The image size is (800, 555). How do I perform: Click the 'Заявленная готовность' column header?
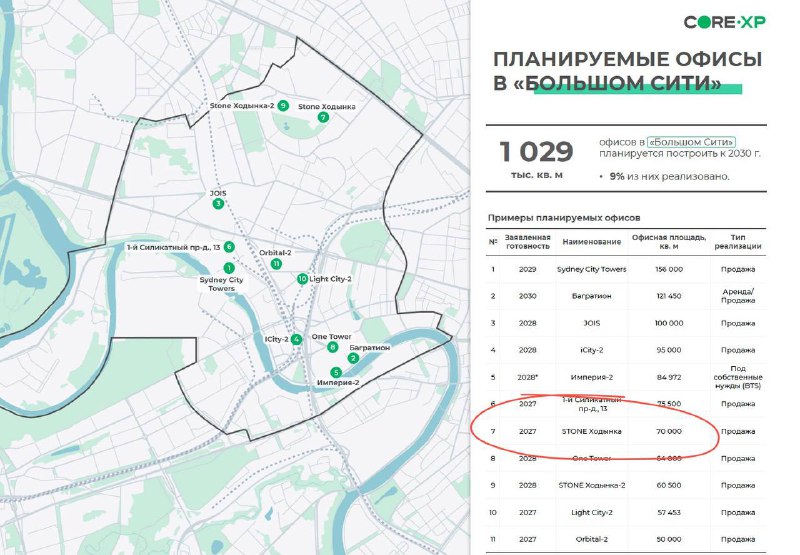coord(528,242)
